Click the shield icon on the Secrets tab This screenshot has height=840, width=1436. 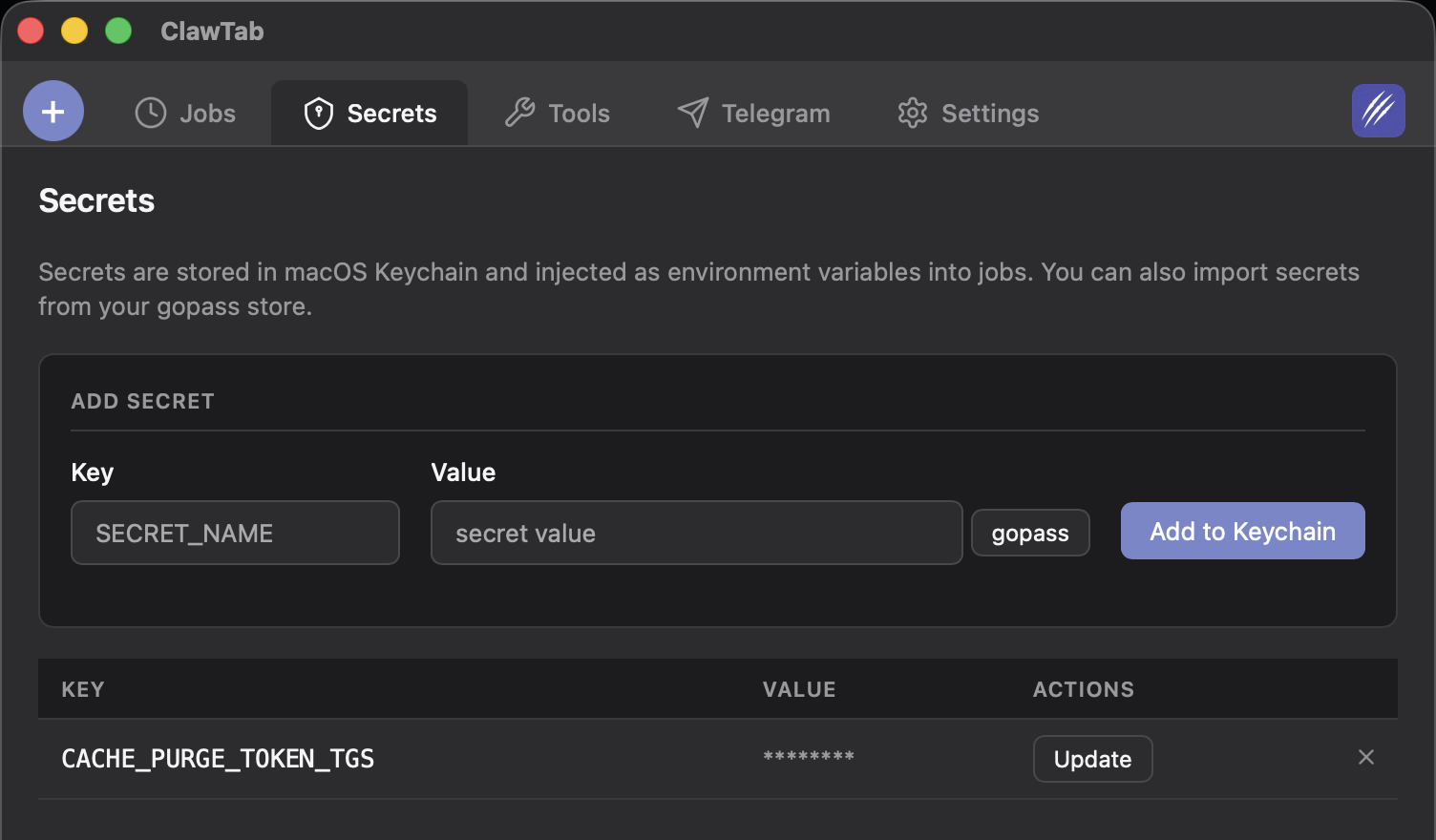pos(319,113)
